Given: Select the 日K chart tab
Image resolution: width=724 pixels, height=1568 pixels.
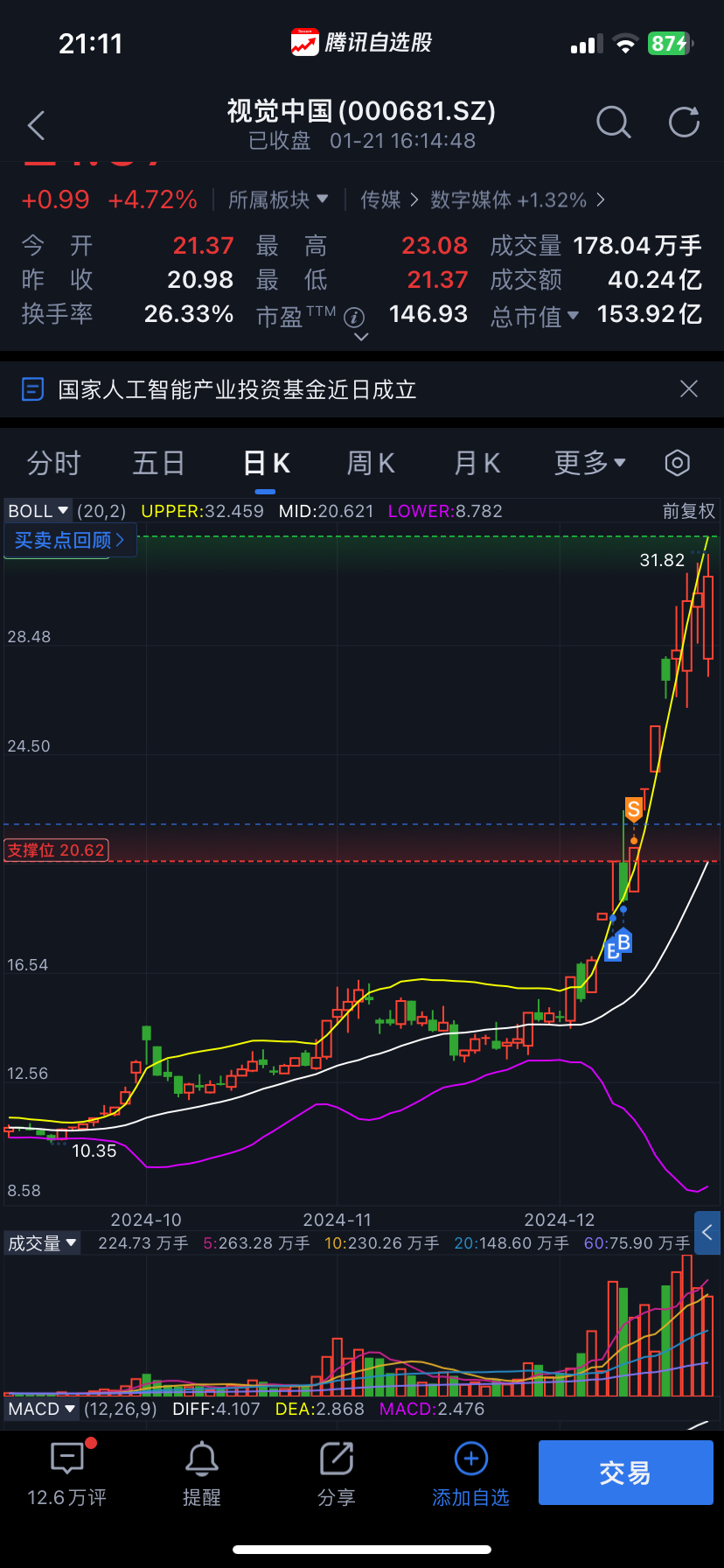Looking at the screenshot, I should pos(266,463).
